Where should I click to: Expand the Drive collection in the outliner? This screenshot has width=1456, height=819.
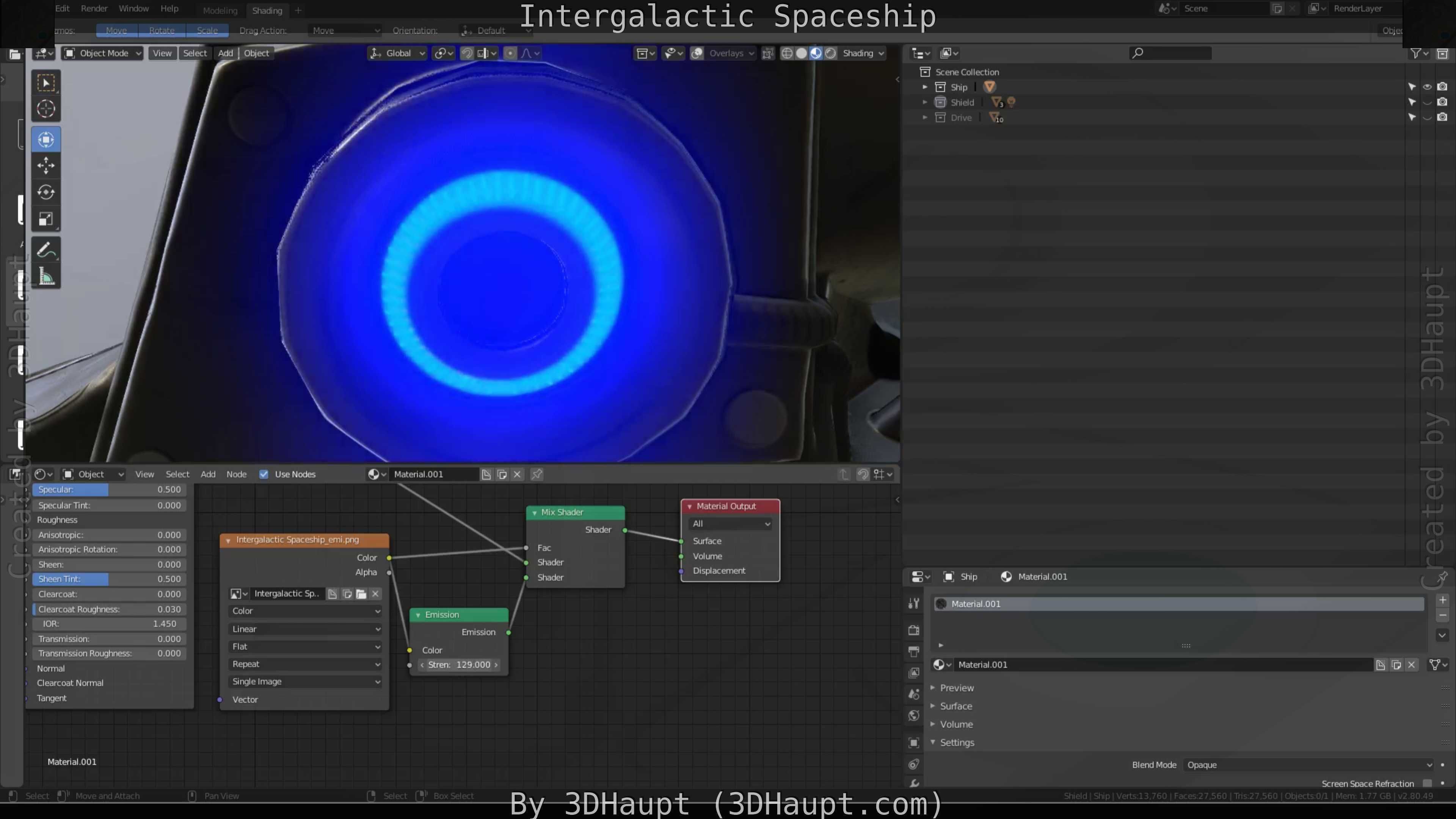coord(925,118)
